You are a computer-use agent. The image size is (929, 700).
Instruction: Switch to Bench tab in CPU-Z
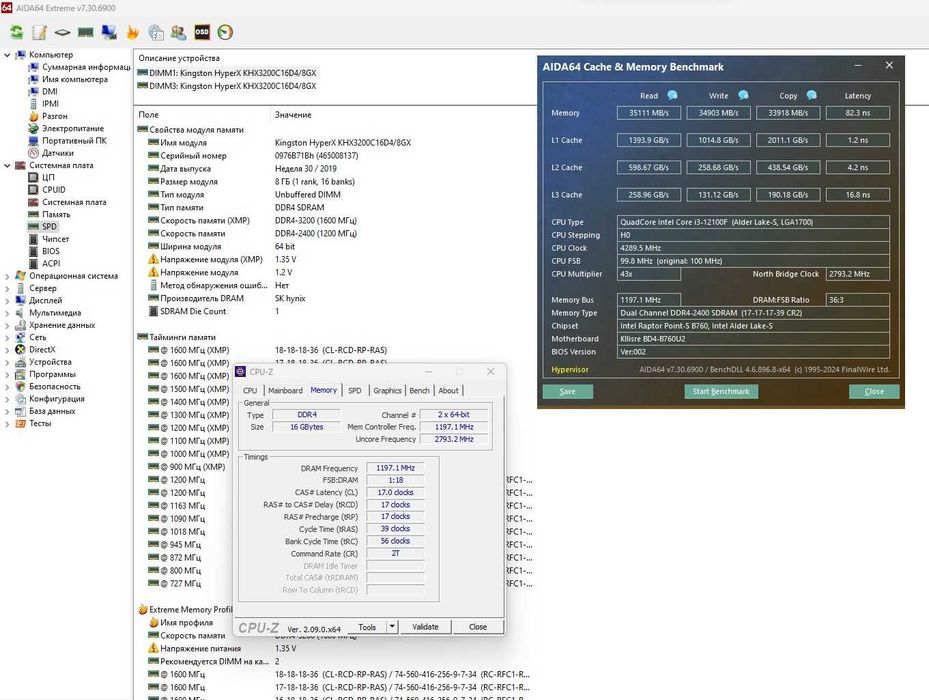tap(419, 390)
